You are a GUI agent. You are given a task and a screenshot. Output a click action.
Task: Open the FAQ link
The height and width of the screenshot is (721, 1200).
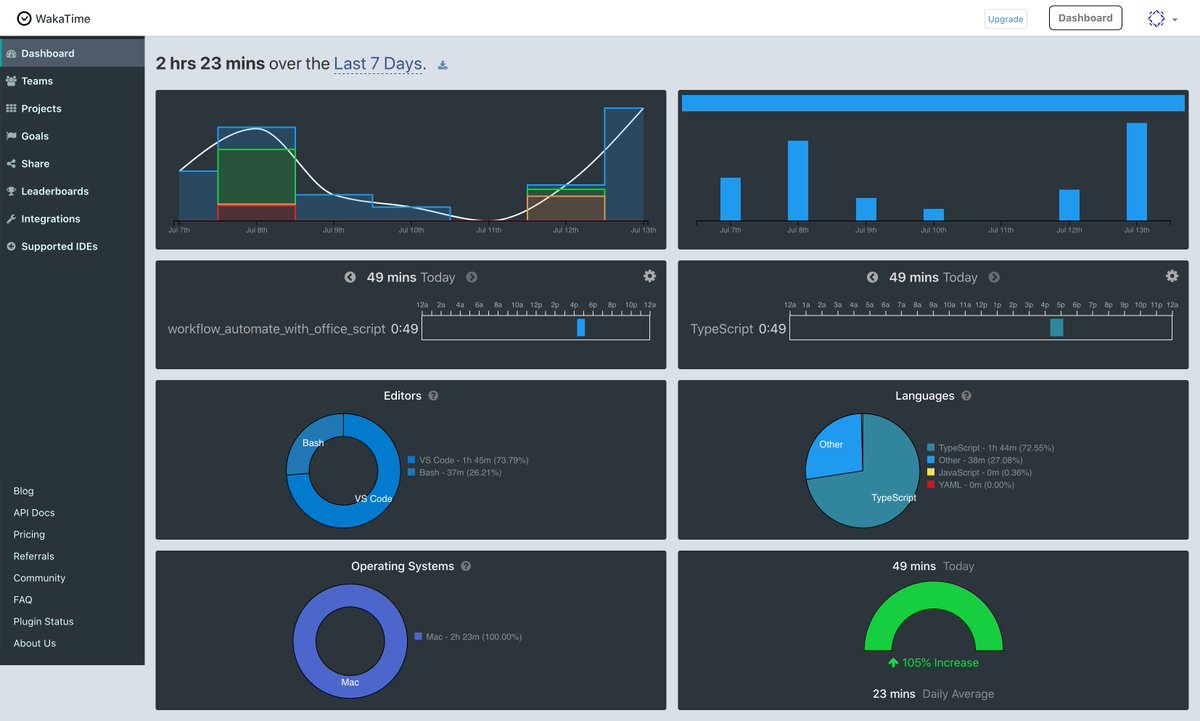click(x=23, y=600)
